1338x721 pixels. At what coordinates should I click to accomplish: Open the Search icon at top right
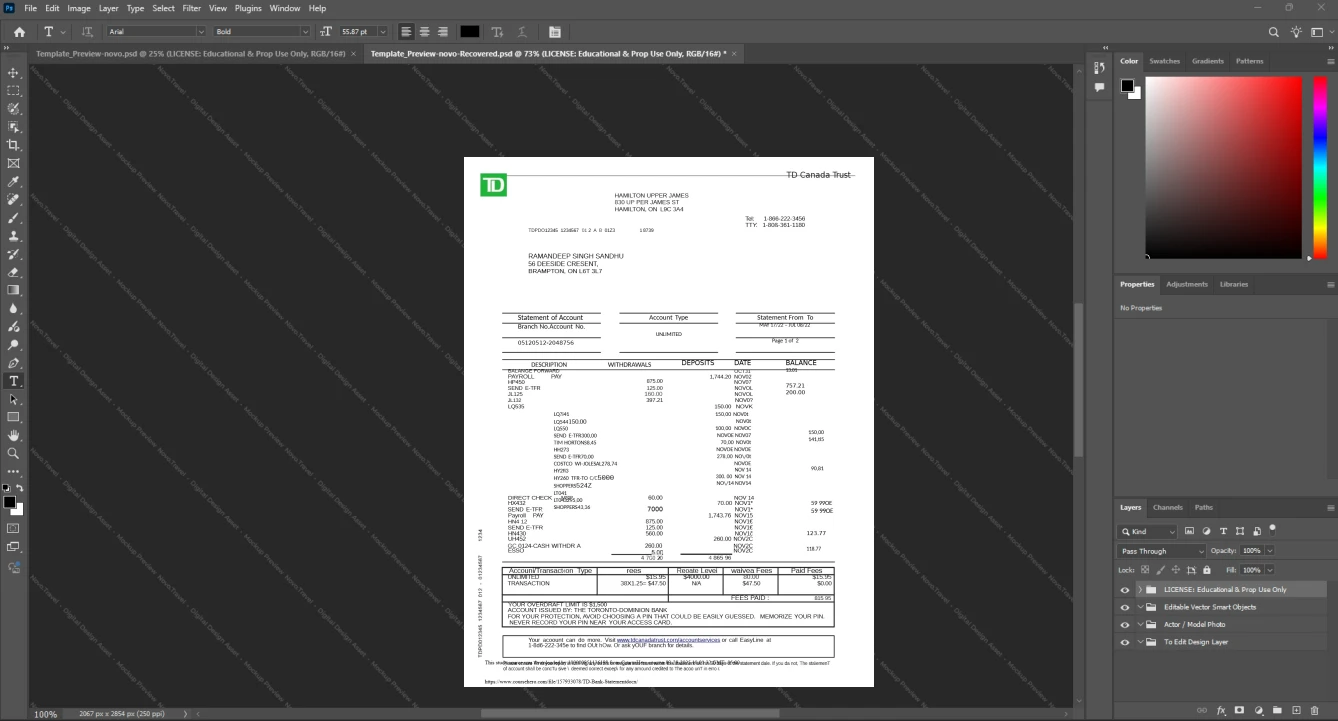[x=1274, y=32]
